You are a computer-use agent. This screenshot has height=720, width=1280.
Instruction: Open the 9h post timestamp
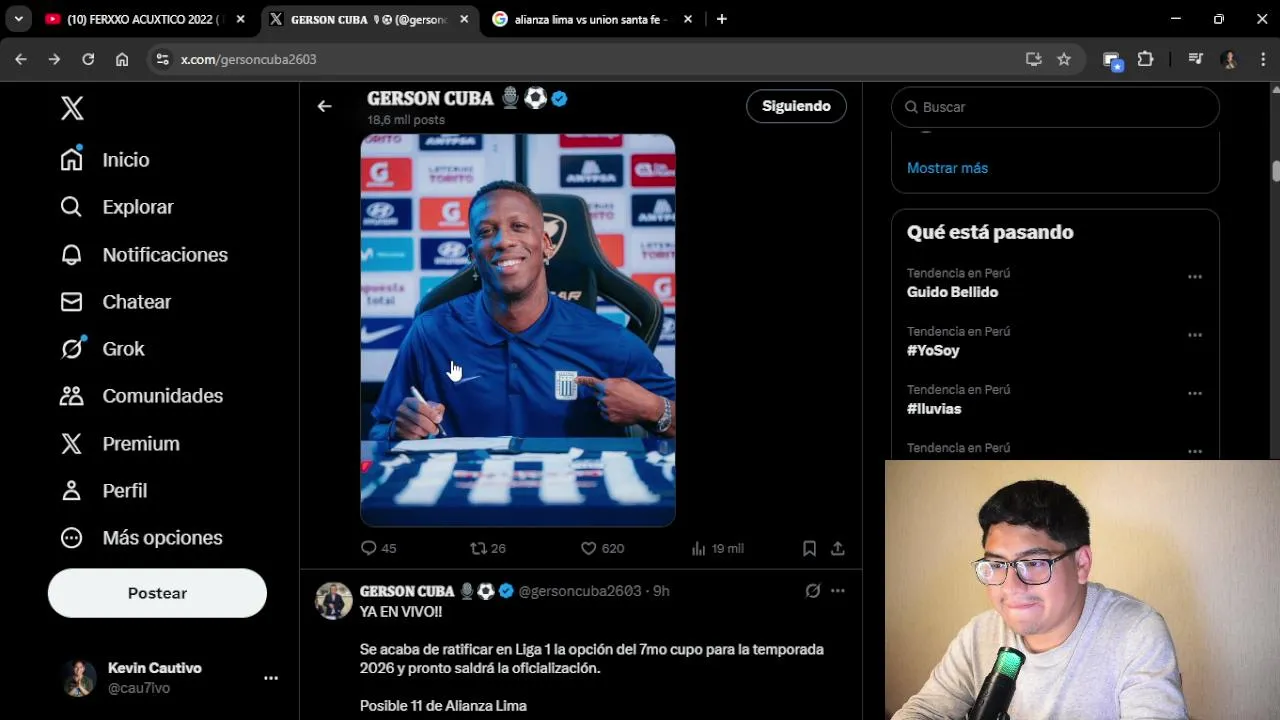click(x=661, y=591)
